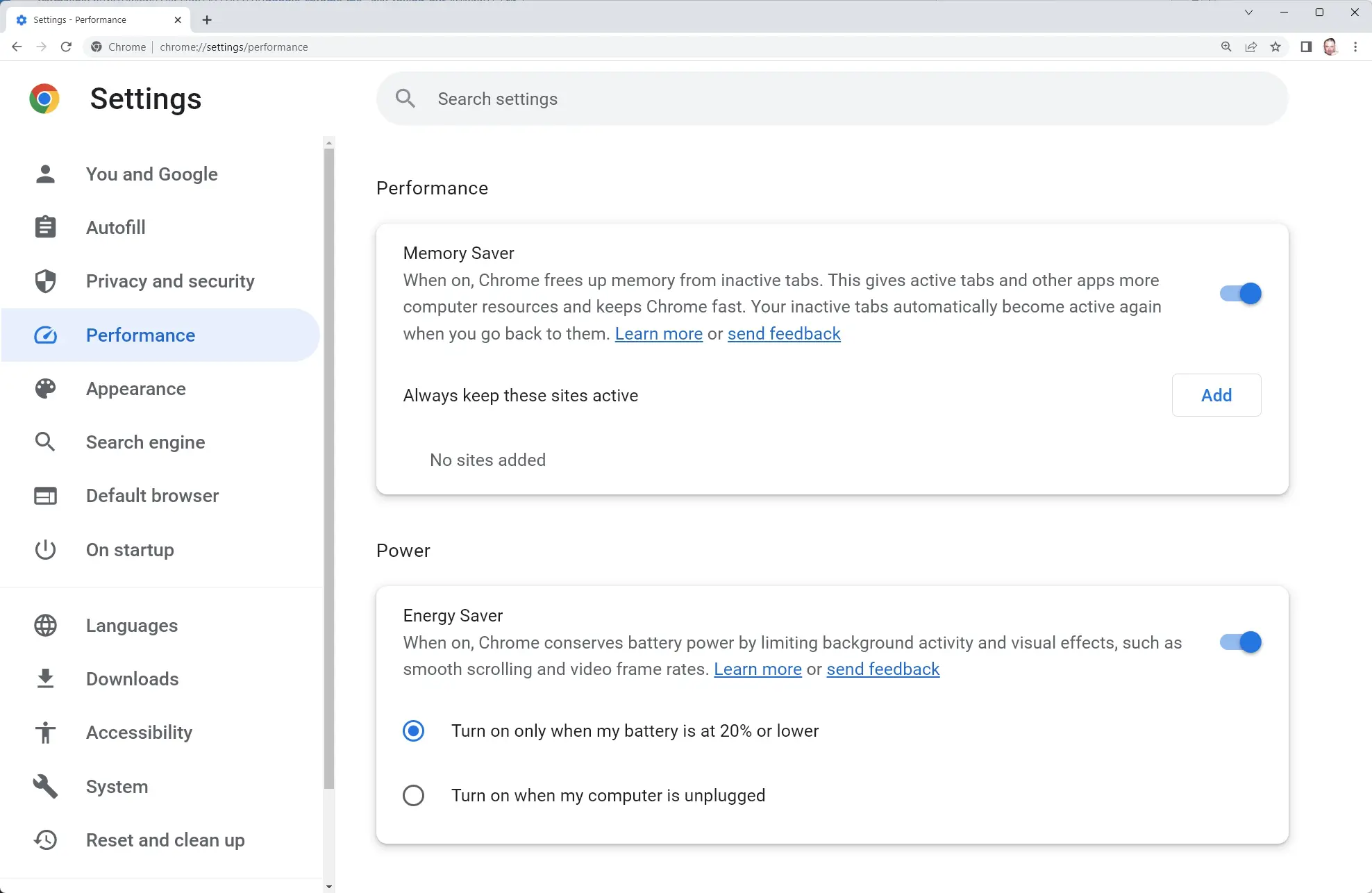
Task: Click the Chrome logo beside Settings
Action: 44,99
